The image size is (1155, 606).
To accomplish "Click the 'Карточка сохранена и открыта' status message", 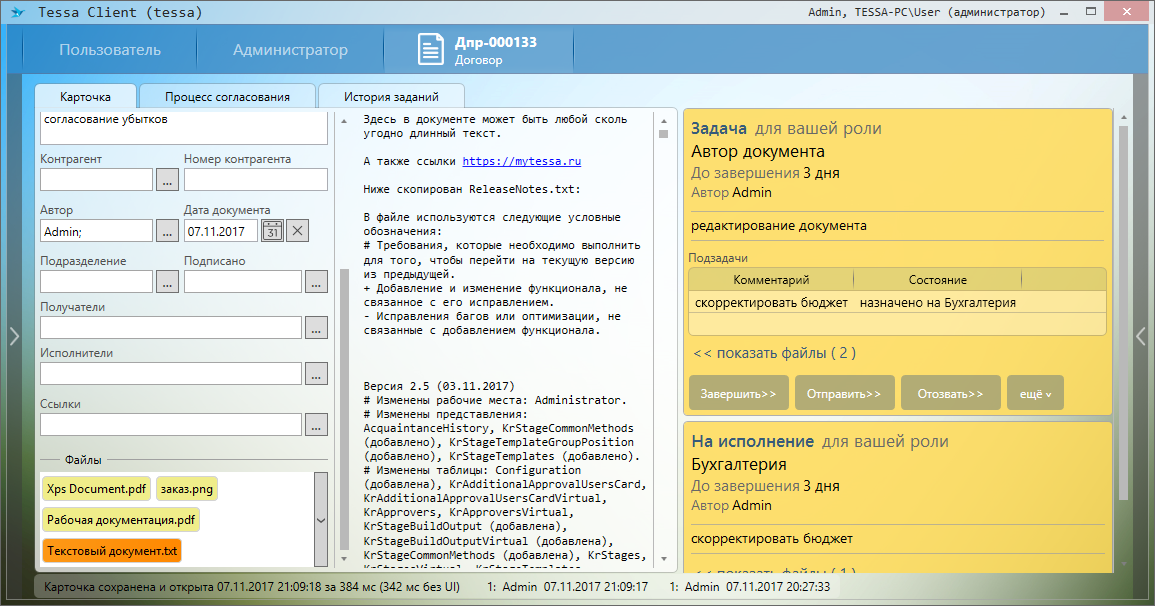I will tap(252, 587).
